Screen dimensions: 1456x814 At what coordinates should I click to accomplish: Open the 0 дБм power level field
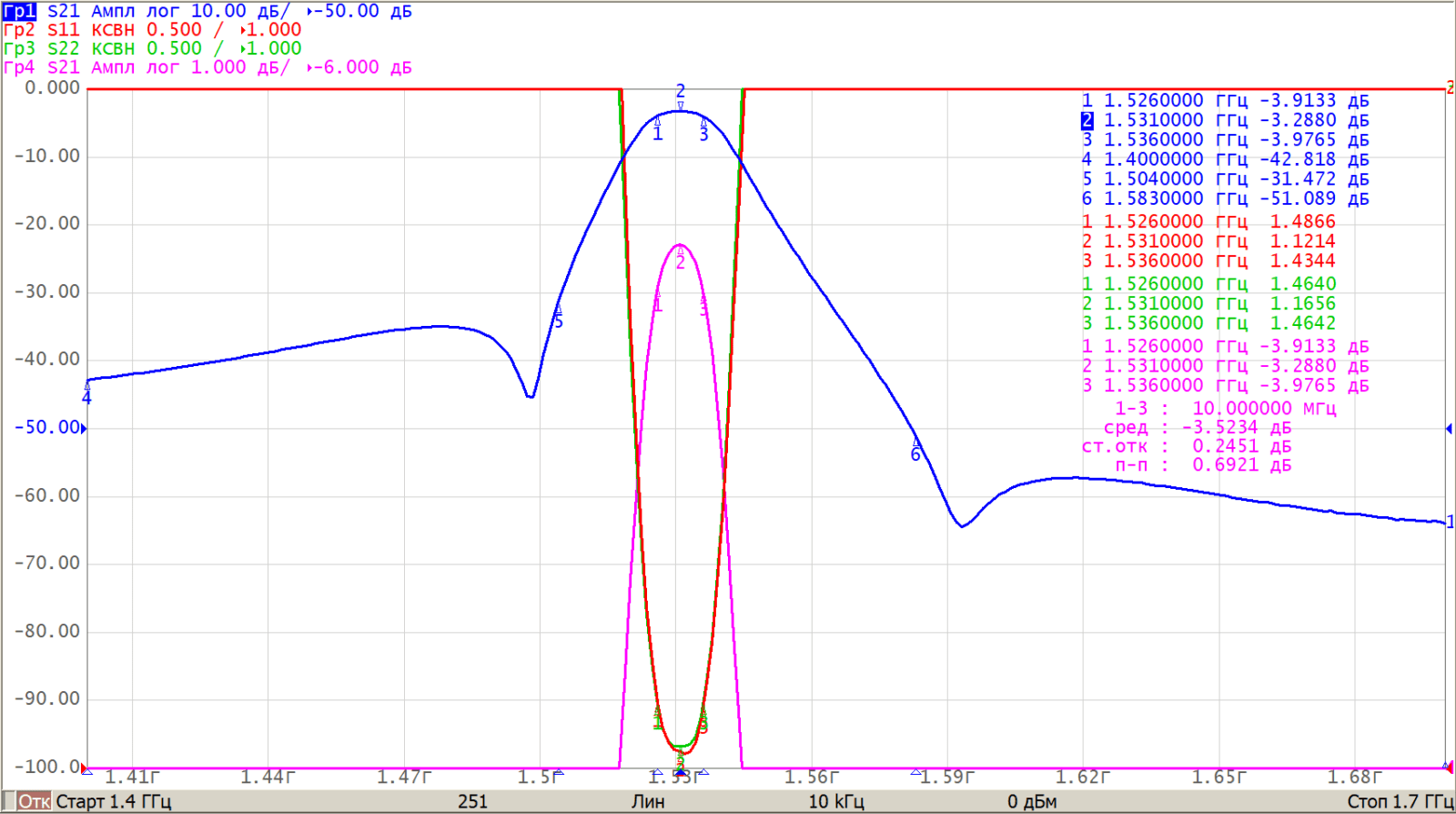click(x=1031, y=802)
